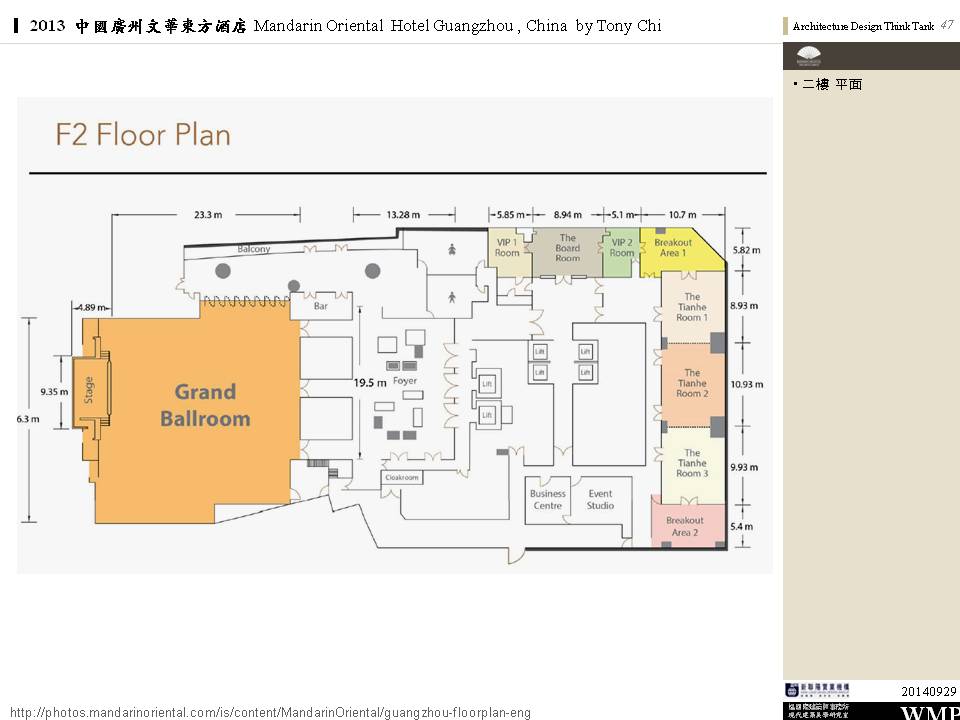Select the yellow Breakout Area 1 room

click(x=673, y=248)
